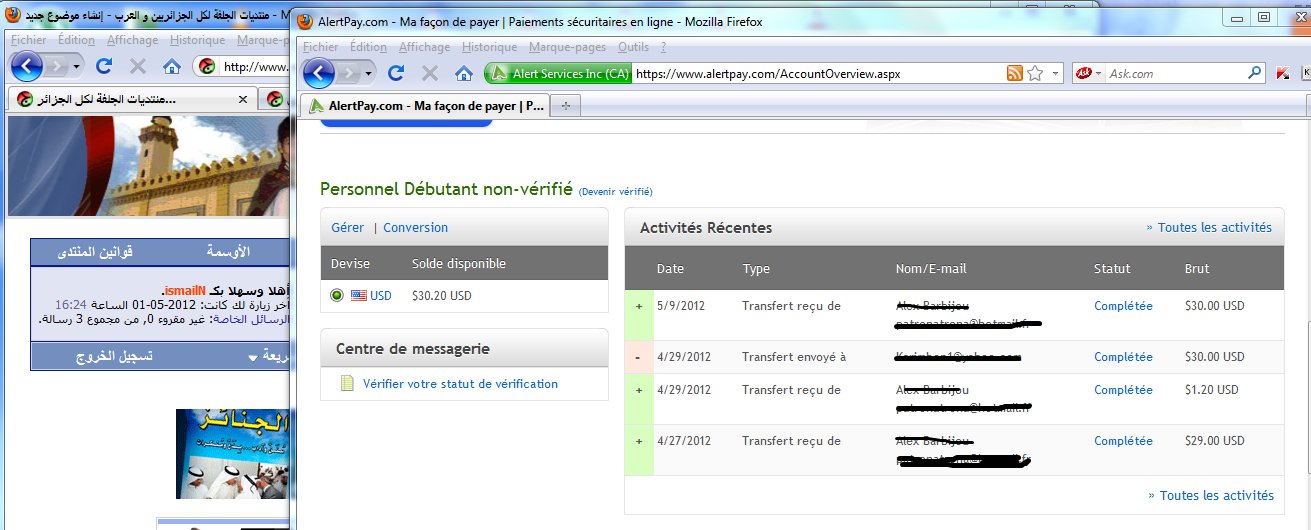The height and width of the screenshot is (530, 1311).
Task: Click the Kaspersky toolbar icon
Action: (x=1283, y=73)
